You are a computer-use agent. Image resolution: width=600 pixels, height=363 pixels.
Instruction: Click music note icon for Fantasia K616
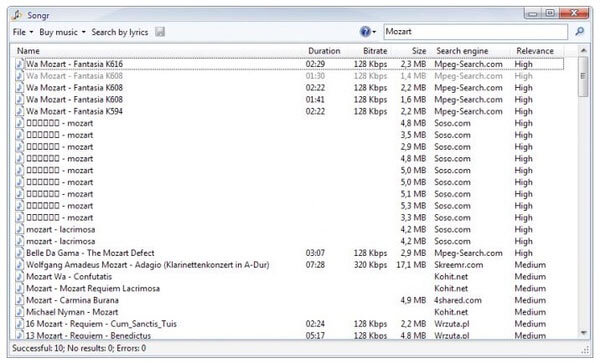click(20, 64)
